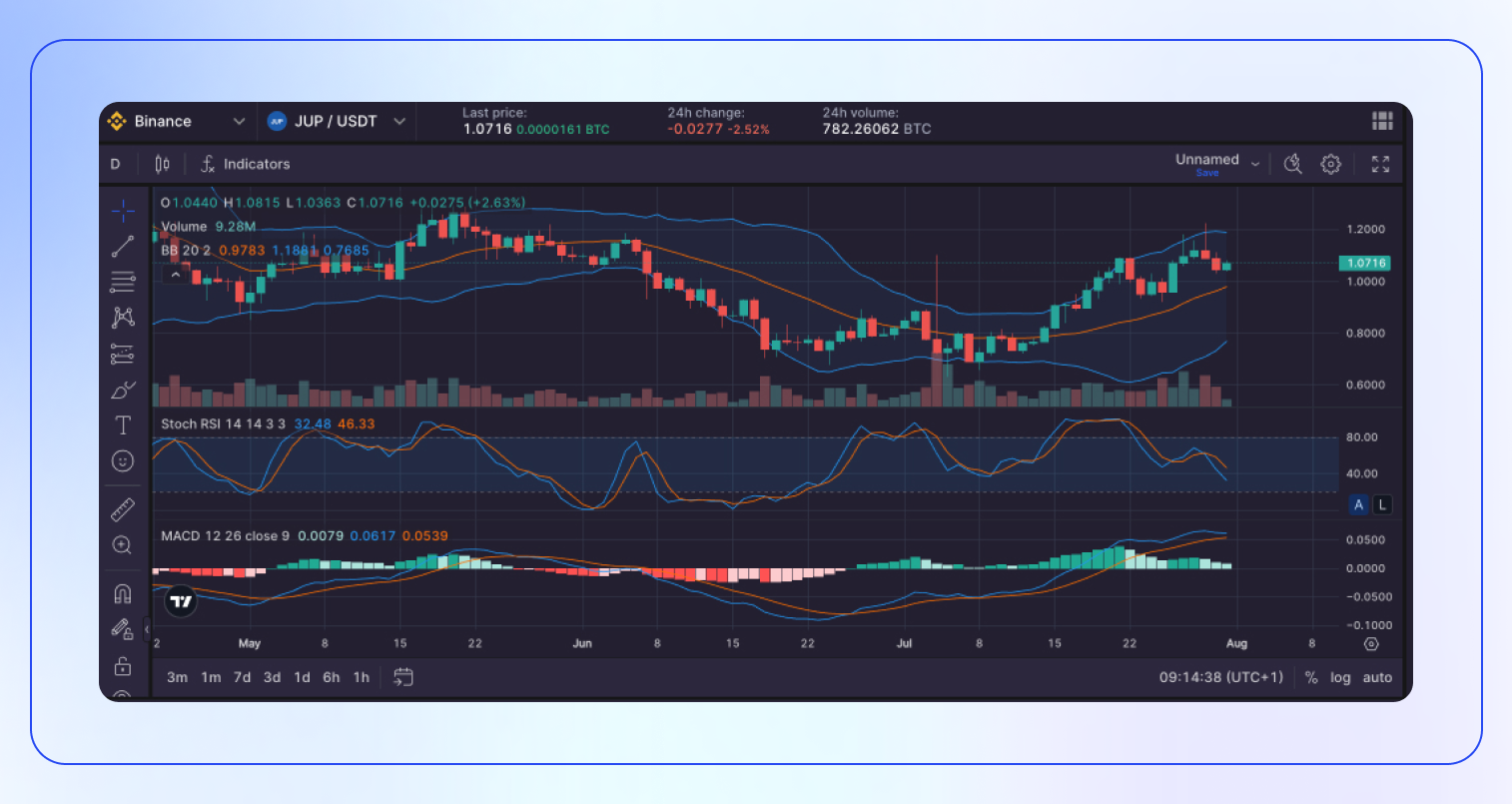Click the last price tag 1.0716

tap(1364, 263)
